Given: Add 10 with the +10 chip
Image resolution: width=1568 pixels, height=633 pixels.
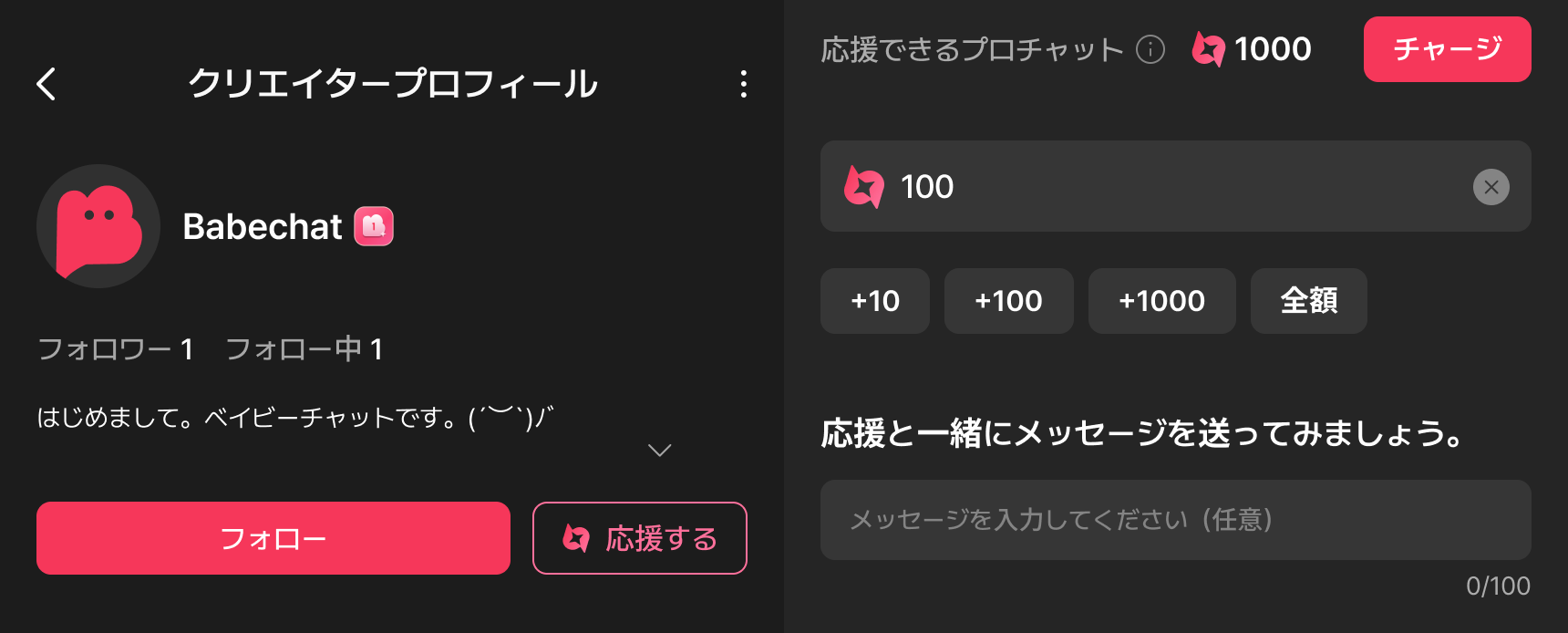Looking at the screenshot, I should 875,301.
